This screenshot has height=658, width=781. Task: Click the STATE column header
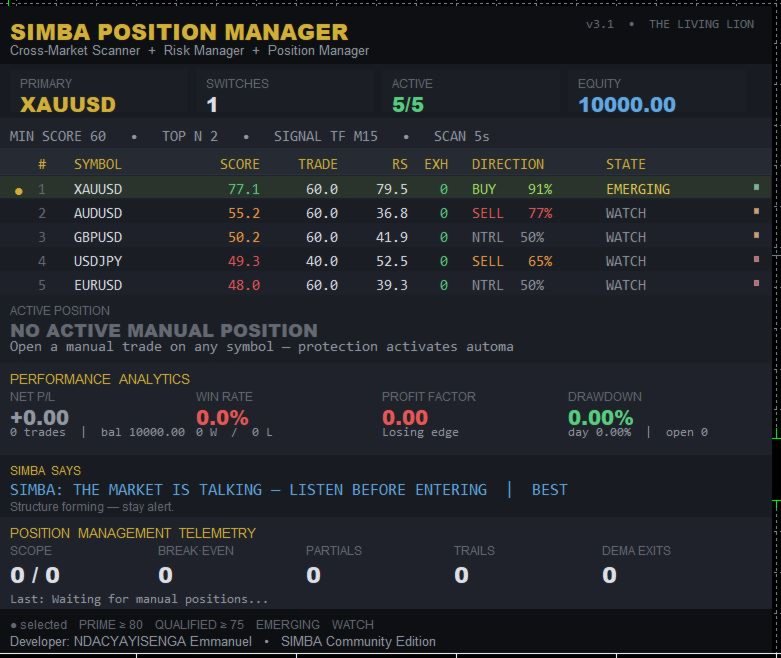click(x=626, y=164)
